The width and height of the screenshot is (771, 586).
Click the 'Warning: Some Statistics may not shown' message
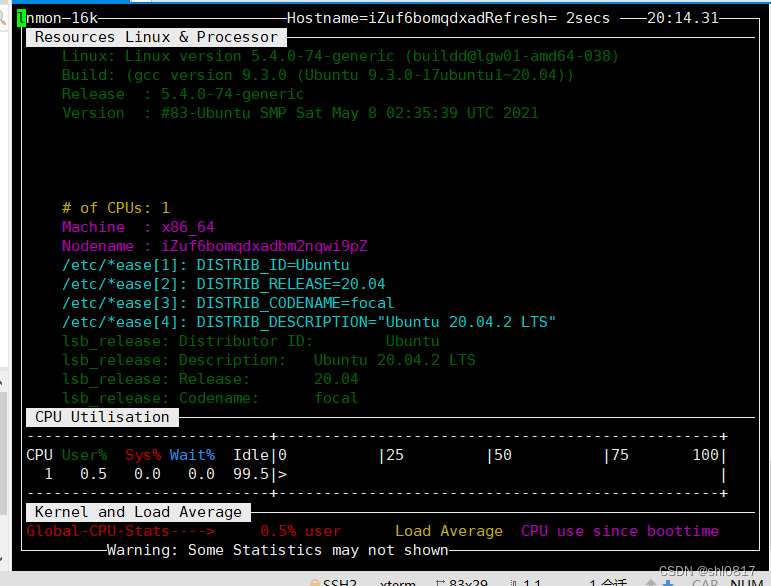(x=277, y=550)
